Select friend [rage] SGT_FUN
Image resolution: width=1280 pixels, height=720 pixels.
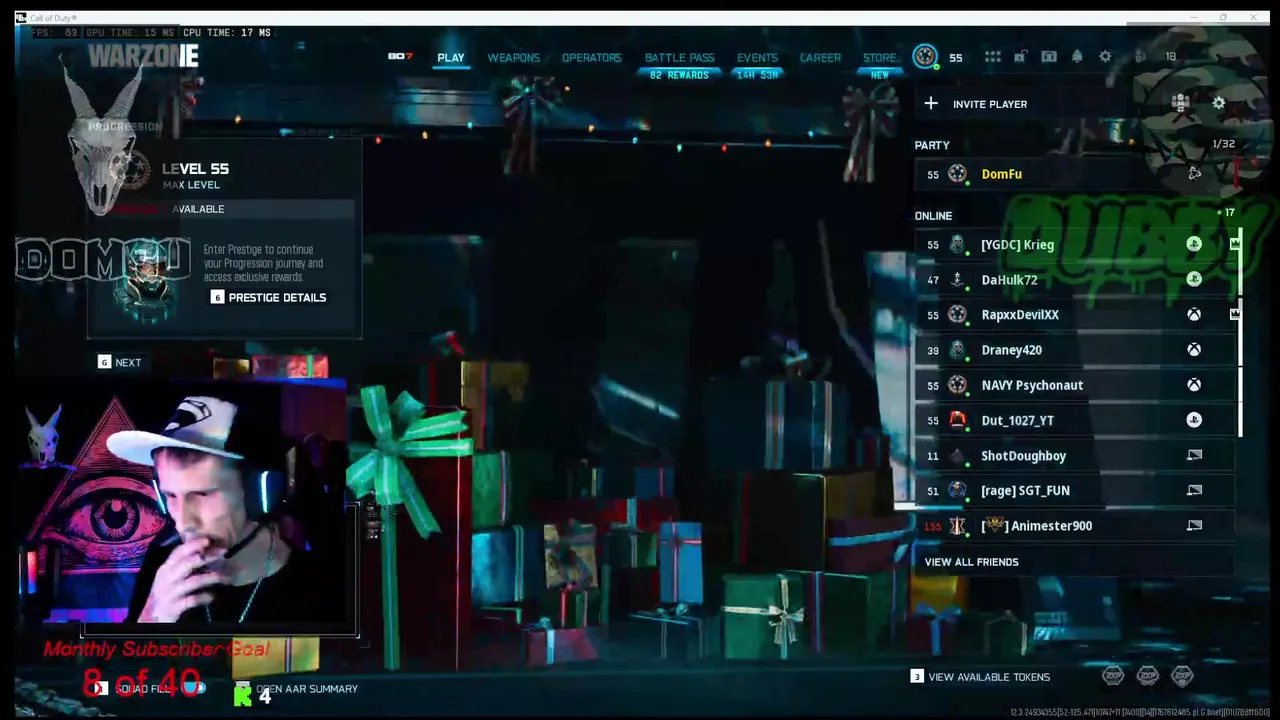point(1075,491)
